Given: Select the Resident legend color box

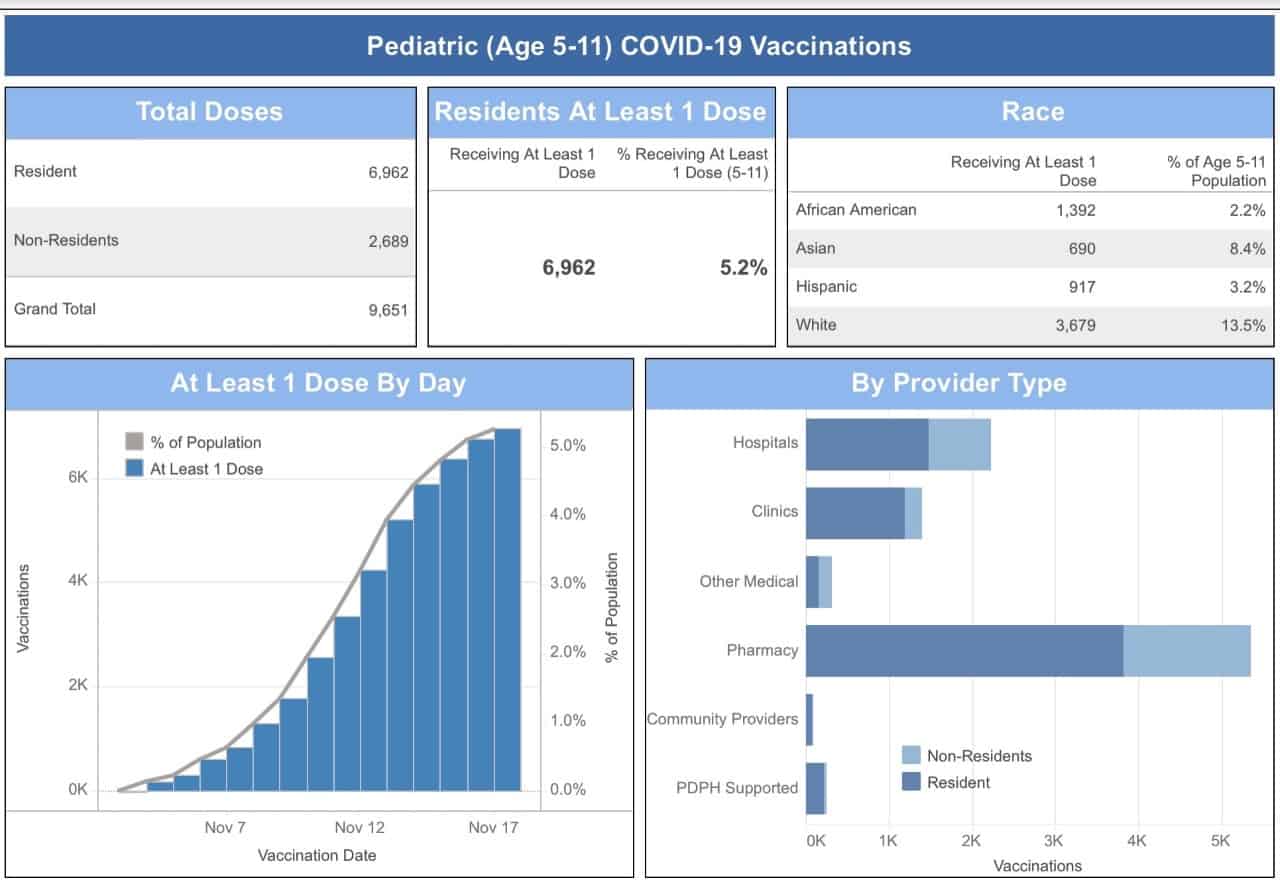Looking at the screenshot, I should (911, 782).
